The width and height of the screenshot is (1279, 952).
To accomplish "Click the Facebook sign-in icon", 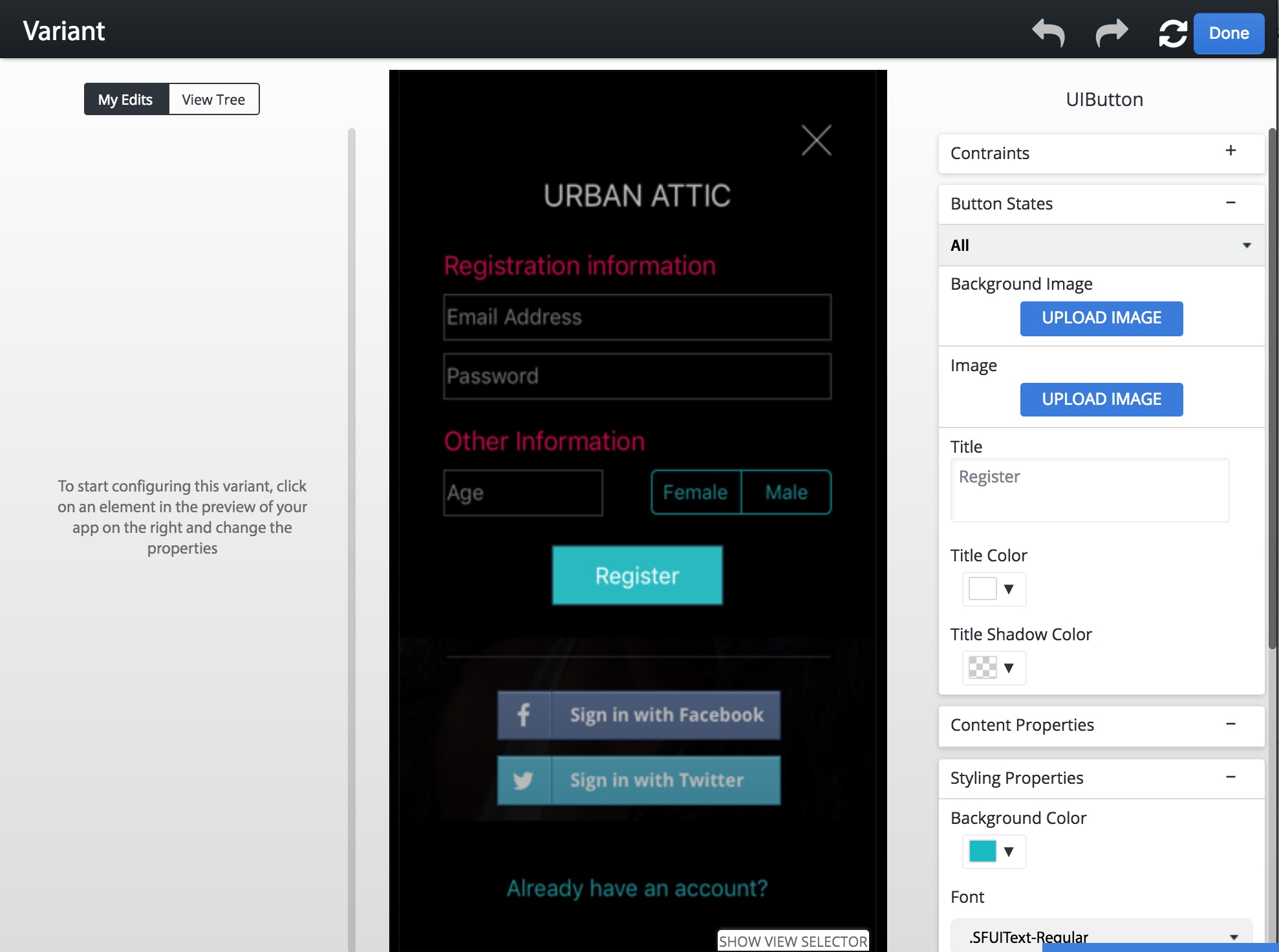I will 521,714.
